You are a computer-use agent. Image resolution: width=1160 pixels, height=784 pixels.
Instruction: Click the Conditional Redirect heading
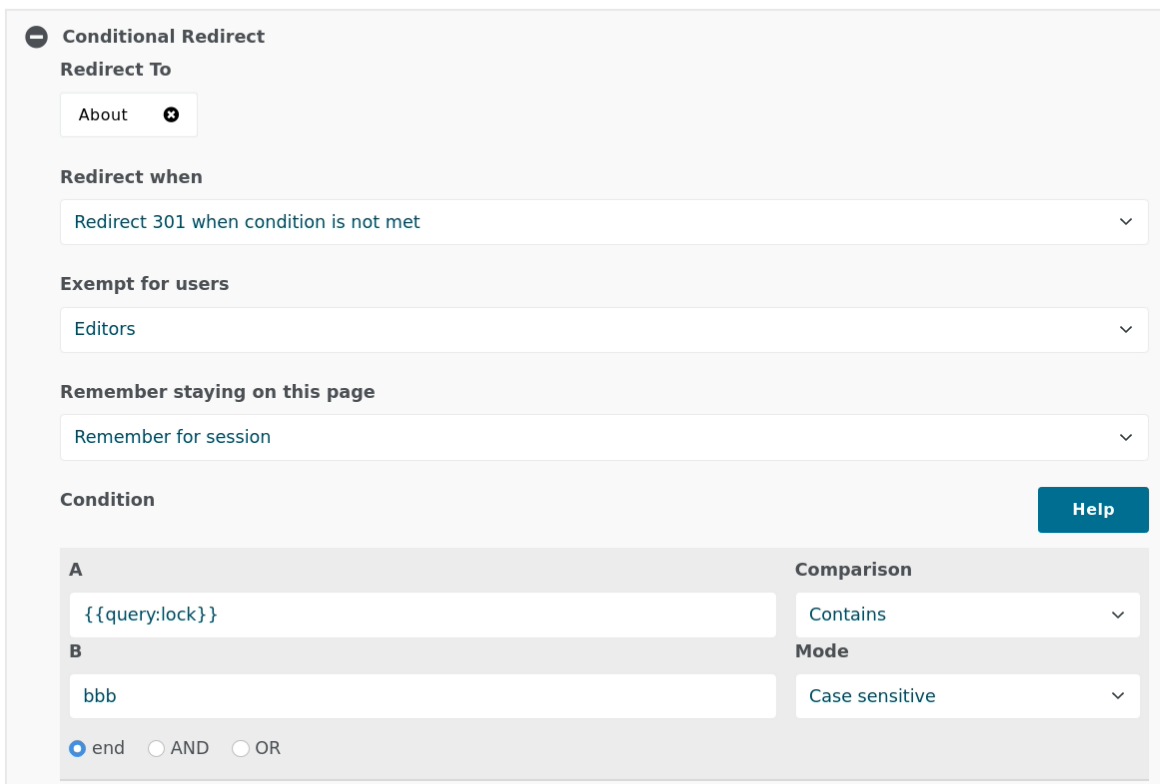(163, 36)
